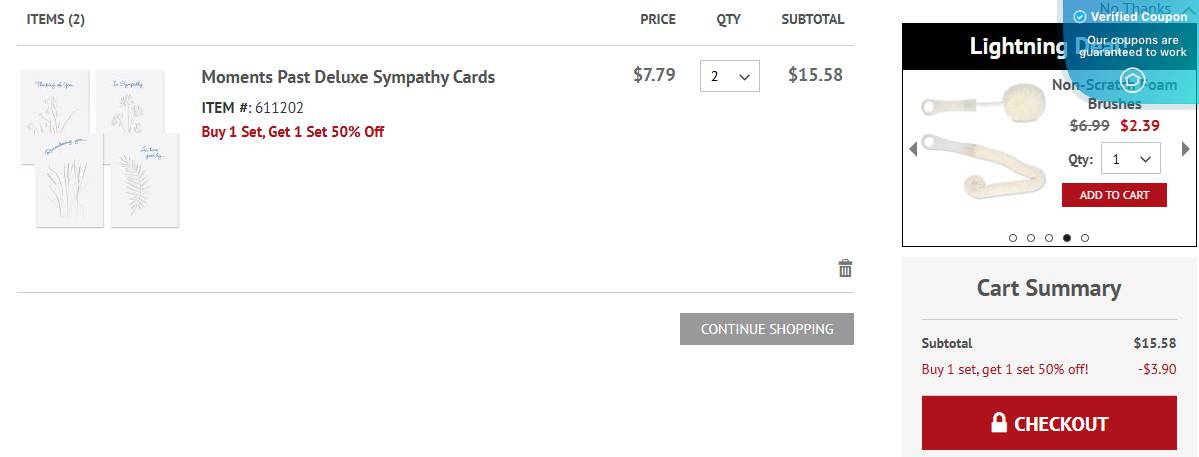This screenshot has width=1199, height=457.
Task: Click Continue Shopping button
Action: [x=767, y=329]
